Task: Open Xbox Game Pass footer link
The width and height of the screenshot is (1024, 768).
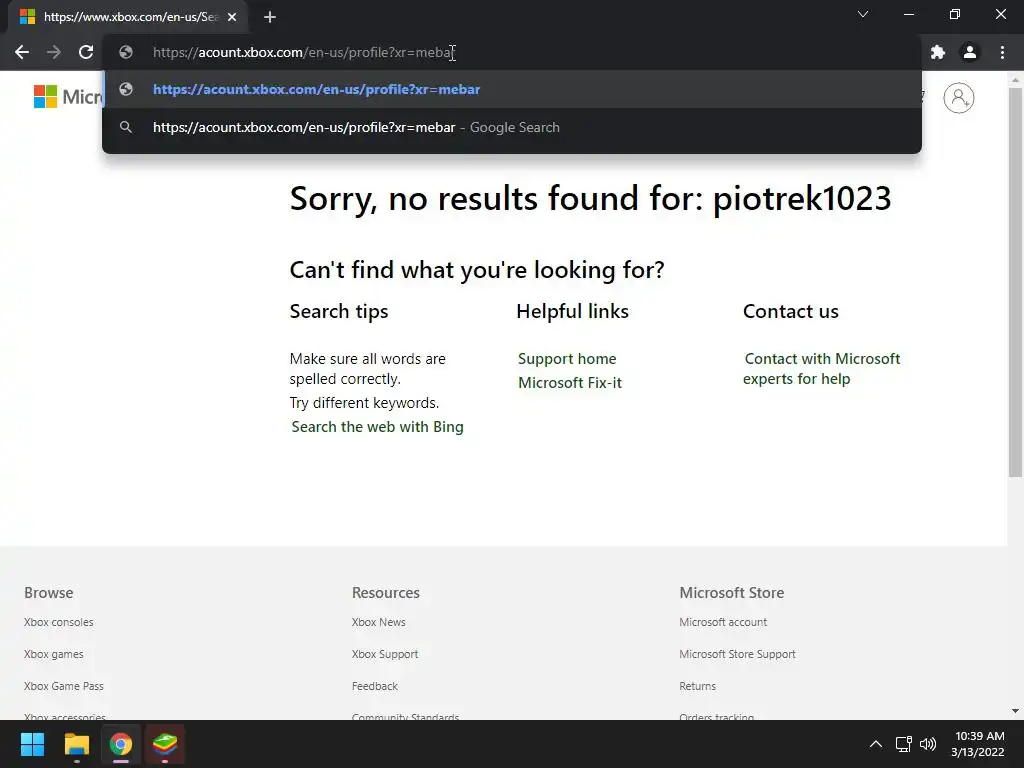Action: (x=64, y=686)
